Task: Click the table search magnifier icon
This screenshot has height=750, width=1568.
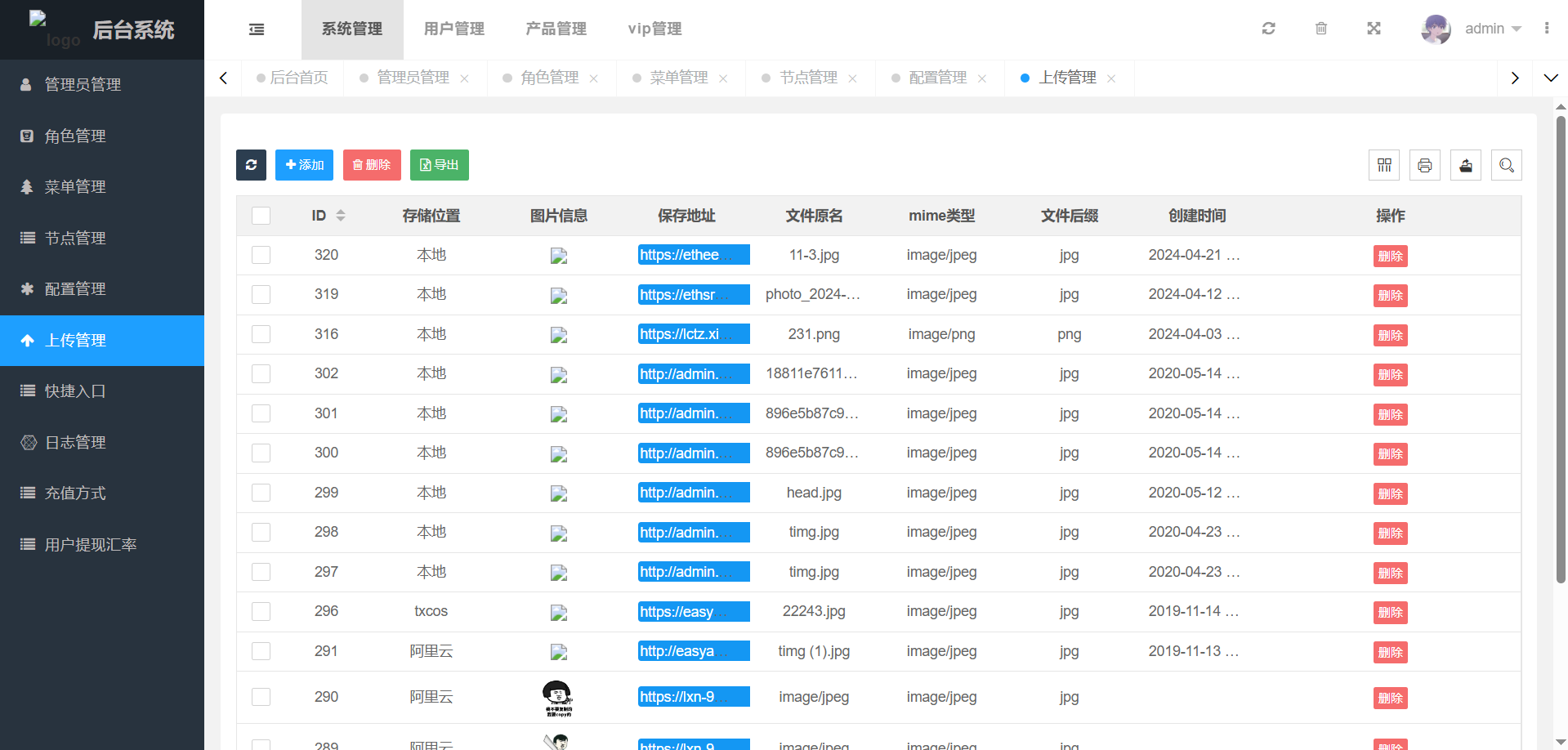Action: [x=1506, y=165]
